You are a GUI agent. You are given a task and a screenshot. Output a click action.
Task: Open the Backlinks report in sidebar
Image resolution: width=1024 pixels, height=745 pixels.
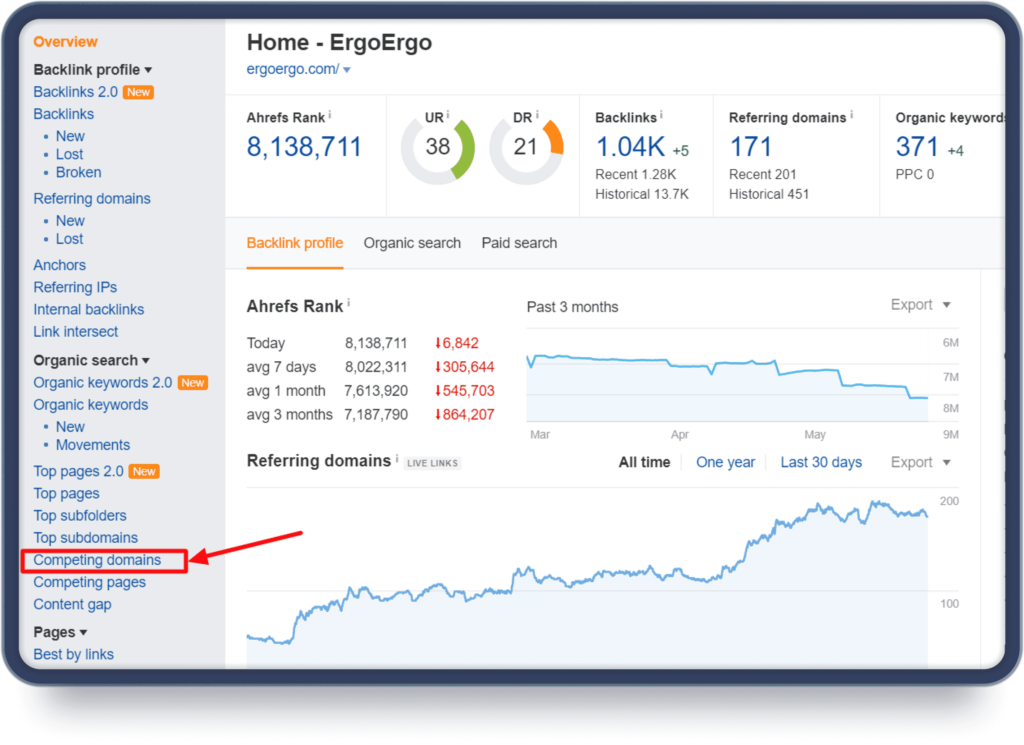click(x=63, y=114)
